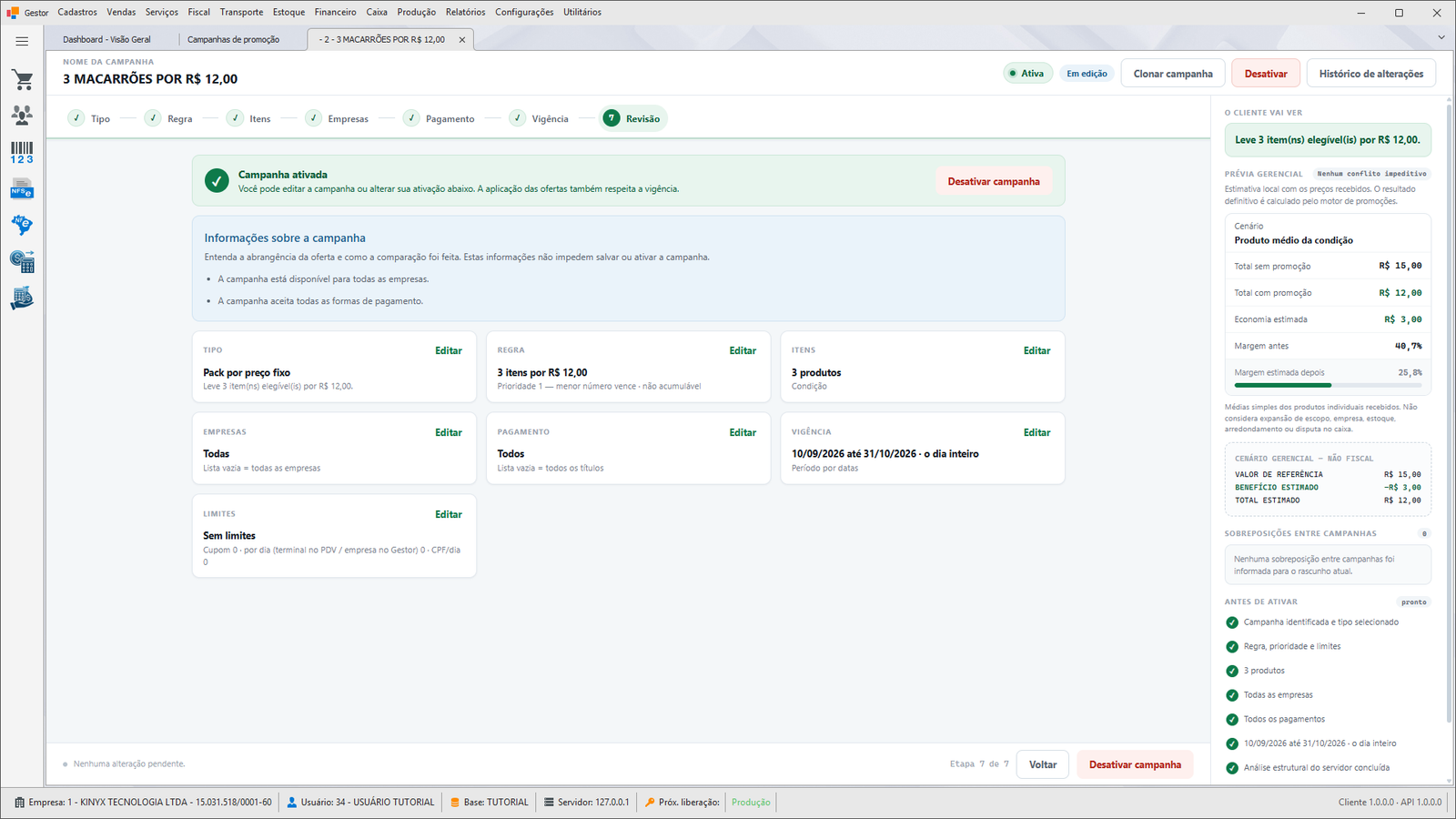This screenshot has width=1456, height=819.
Task: Open the Utilitários menu
Action: tap(582, 12)
